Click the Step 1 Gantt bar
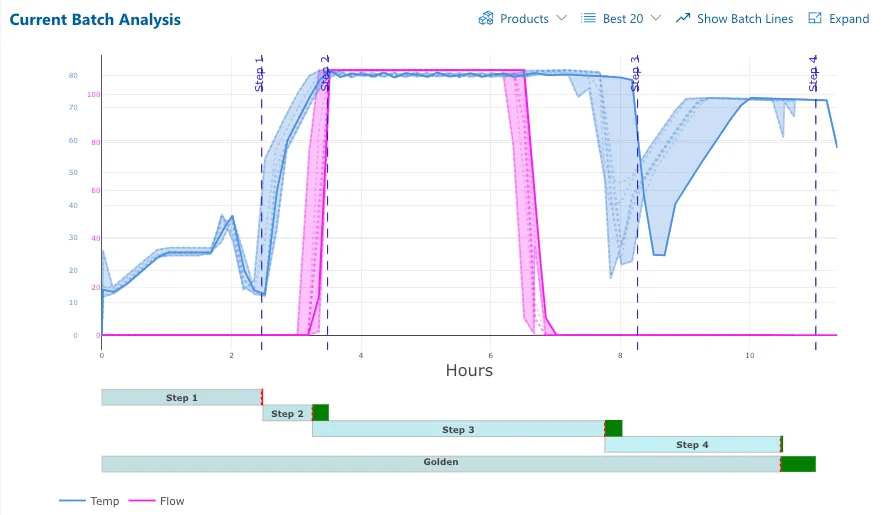 [x=182, y=398]
